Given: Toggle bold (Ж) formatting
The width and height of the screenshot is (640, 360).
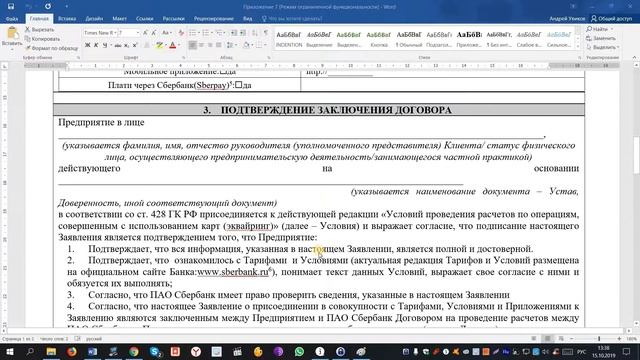Looking at the screenshot, I should coord(87,45).
